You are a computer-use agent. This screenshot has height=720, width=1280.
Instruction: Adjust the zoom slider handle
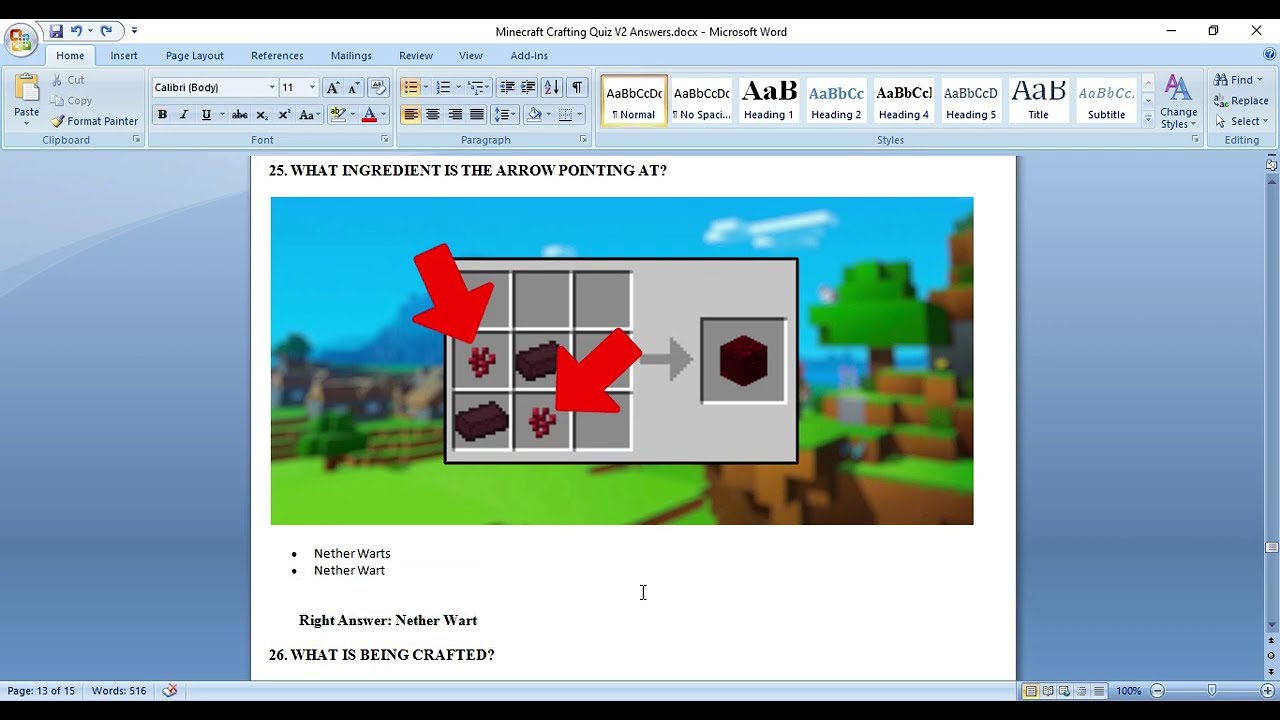tap(1212, 691)
